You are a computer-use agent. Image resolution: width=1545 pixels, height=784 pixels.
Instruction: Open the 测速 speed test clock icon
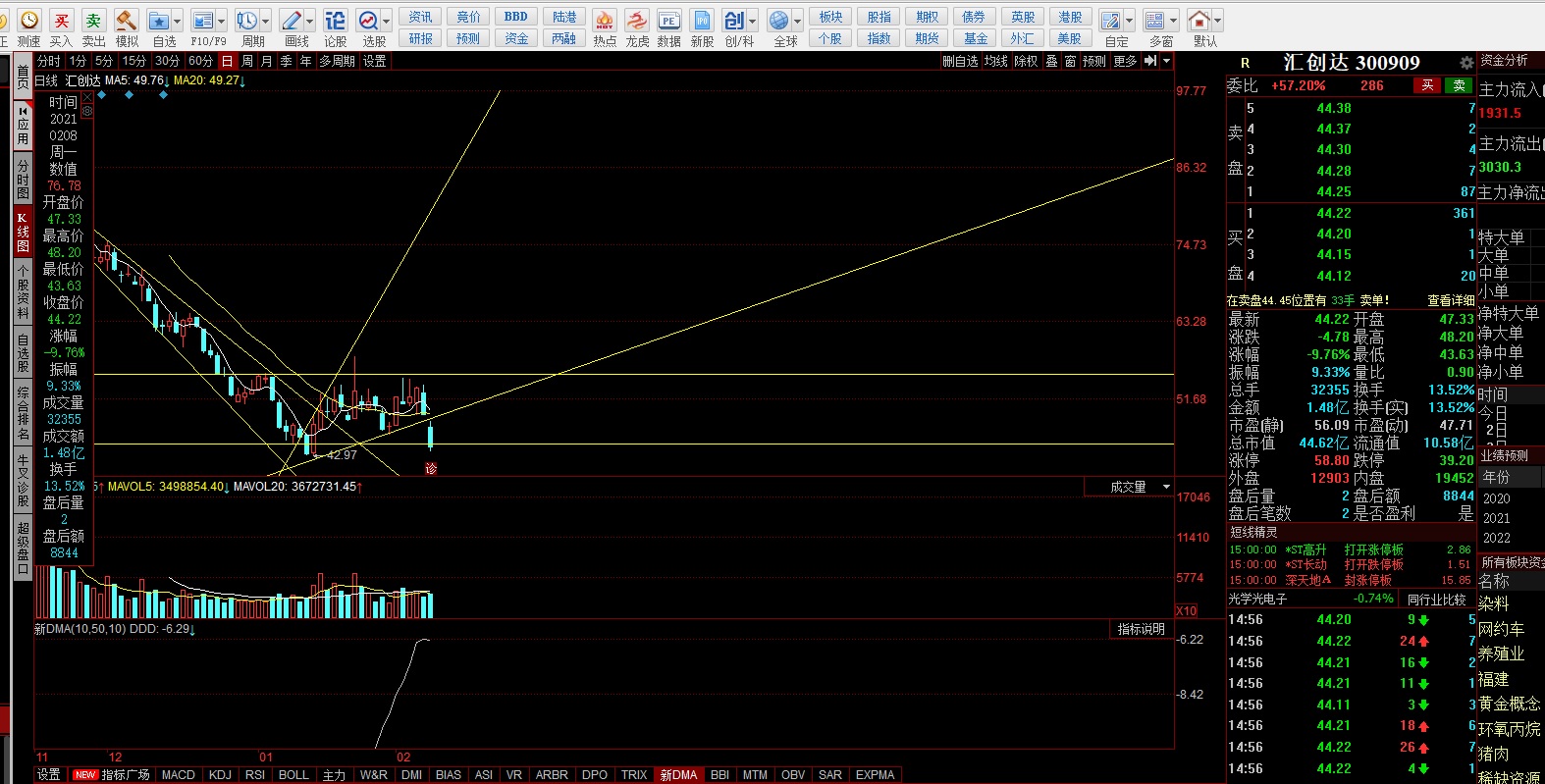29,20
